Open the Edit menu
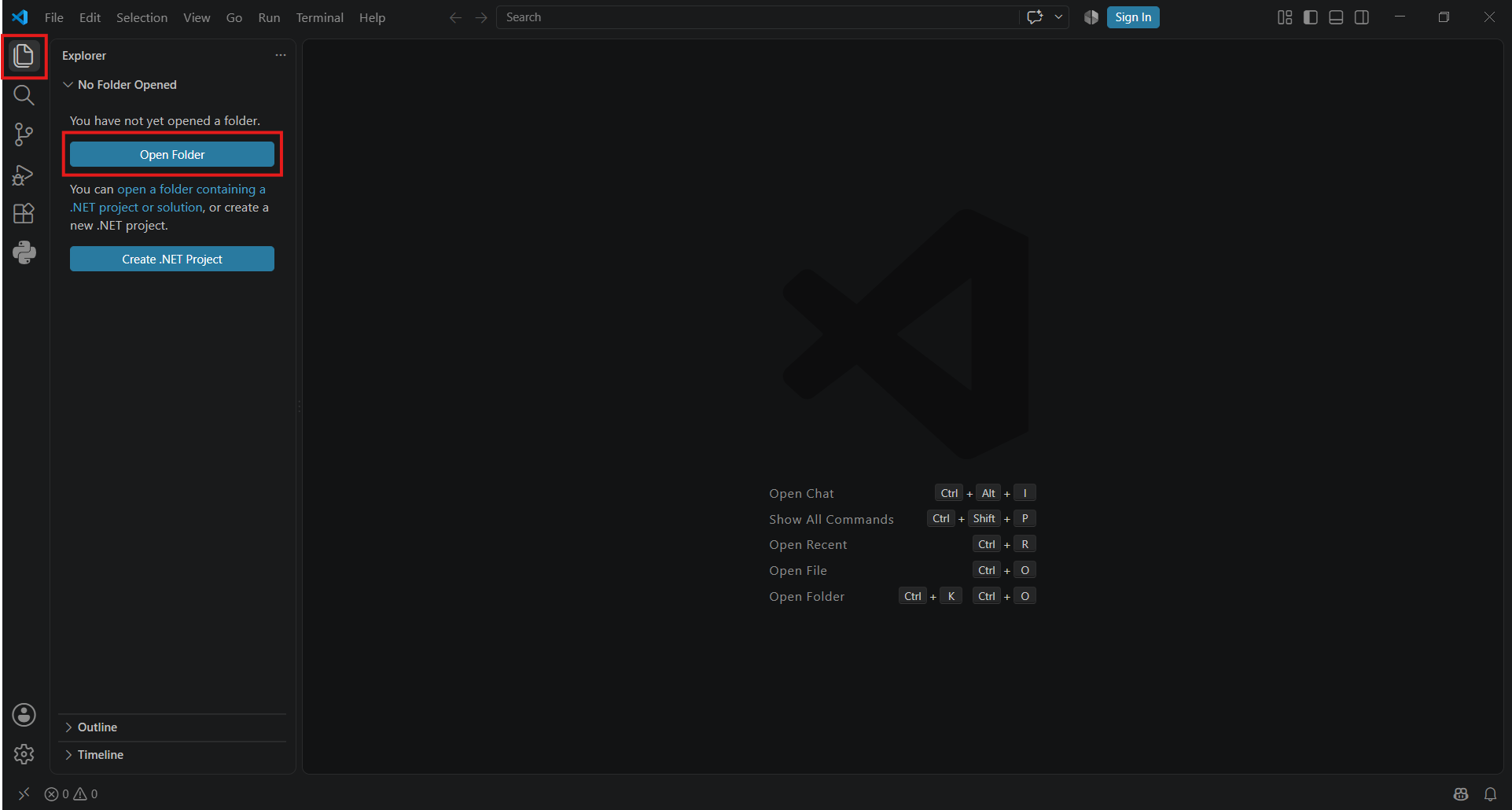Screen dimensions: 1512x810 point(90,17)
